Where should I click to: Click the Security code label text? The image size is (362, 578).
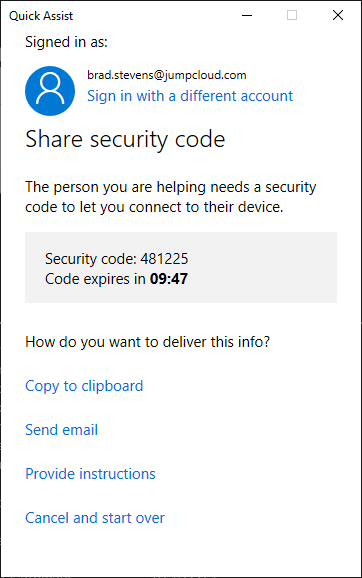point(91,259)
